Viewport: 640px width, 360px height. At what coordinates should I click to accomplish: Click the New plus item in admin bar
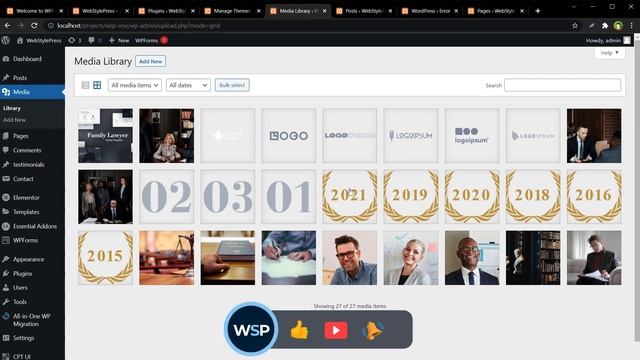pos(119,40)
